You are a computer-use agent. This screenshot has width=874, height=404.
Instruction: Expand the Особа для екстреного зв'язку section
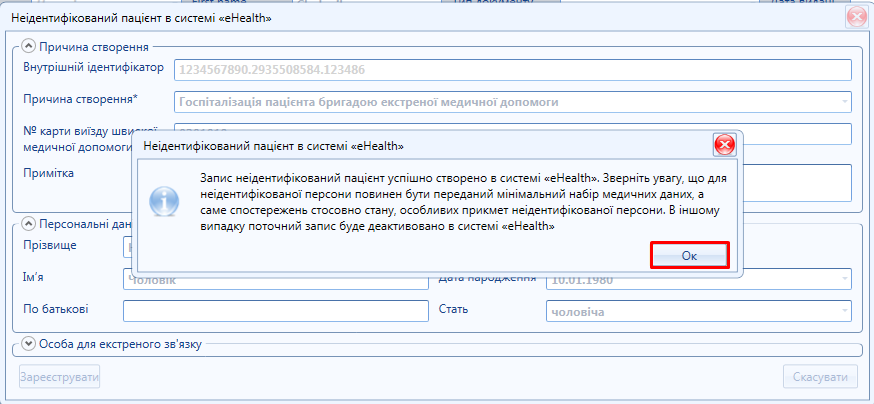point(28,343)
